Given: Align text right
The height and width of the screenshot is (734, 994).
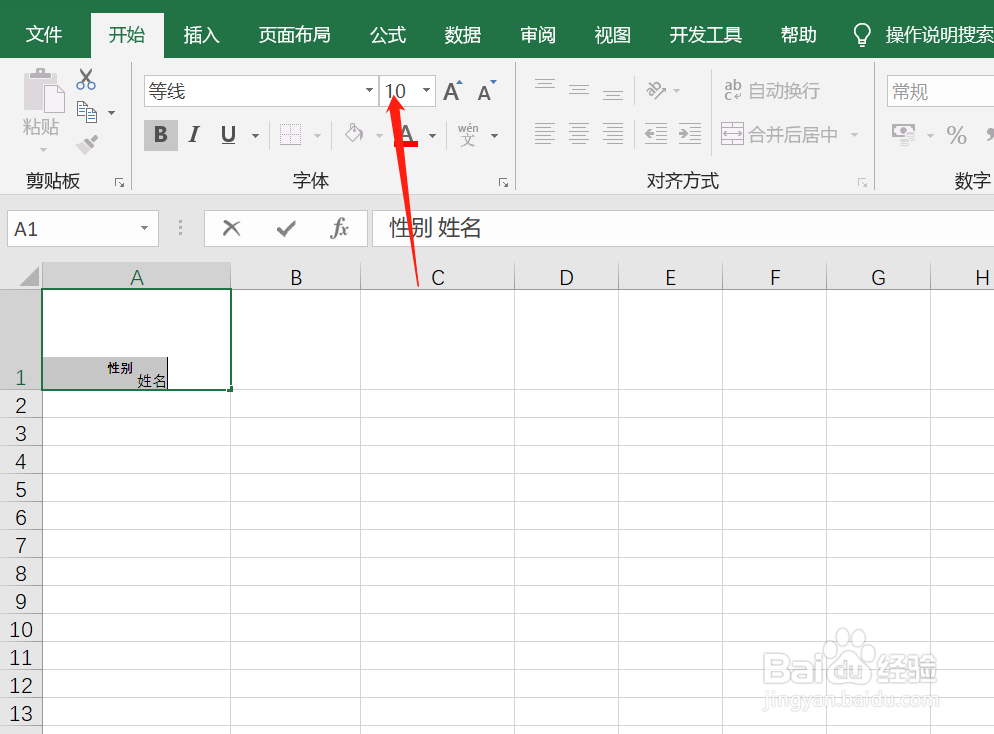Looking at the screenshot, I should [613, 134].
